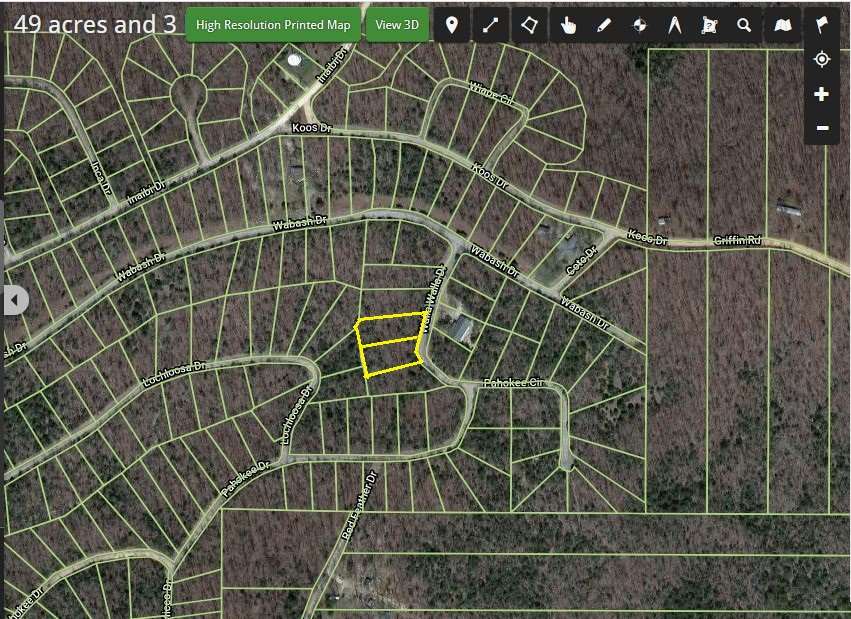Open High Resolution Printed Map
Viewport: 851px width, 619px height.
pos(274,25)
